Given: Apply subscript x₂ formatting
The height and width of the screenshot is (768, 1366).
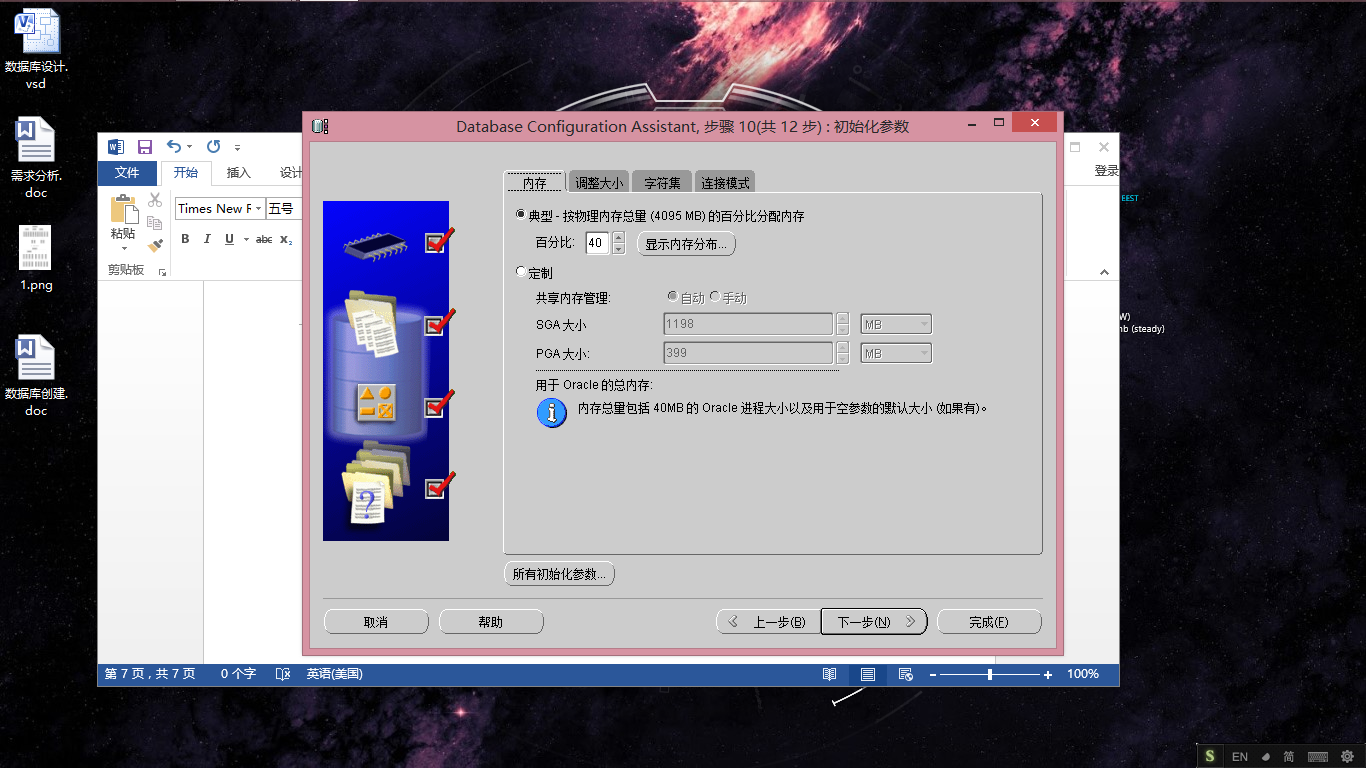Looking at the screenshot, I should 286,239.
